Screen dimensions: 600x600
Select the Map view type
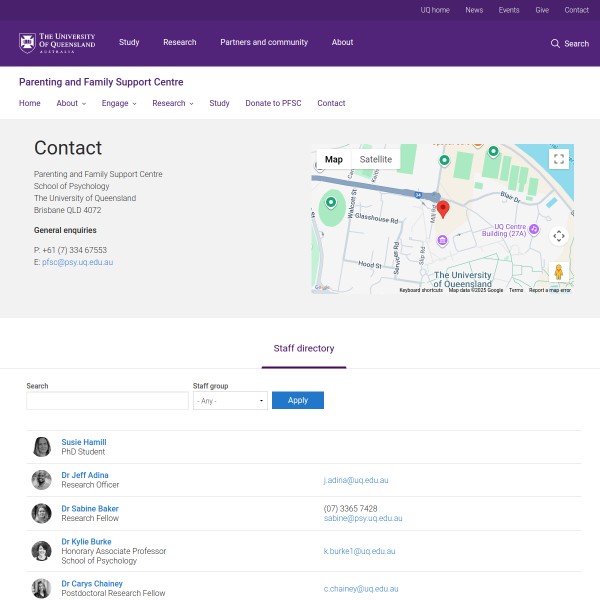pos(334,159)
